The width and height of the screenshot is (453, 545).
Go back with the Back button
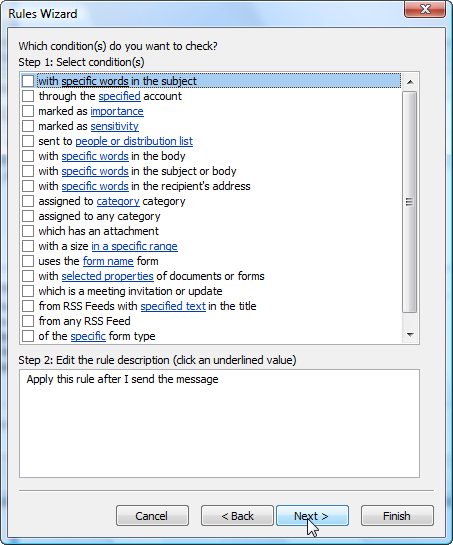(237, 516)
